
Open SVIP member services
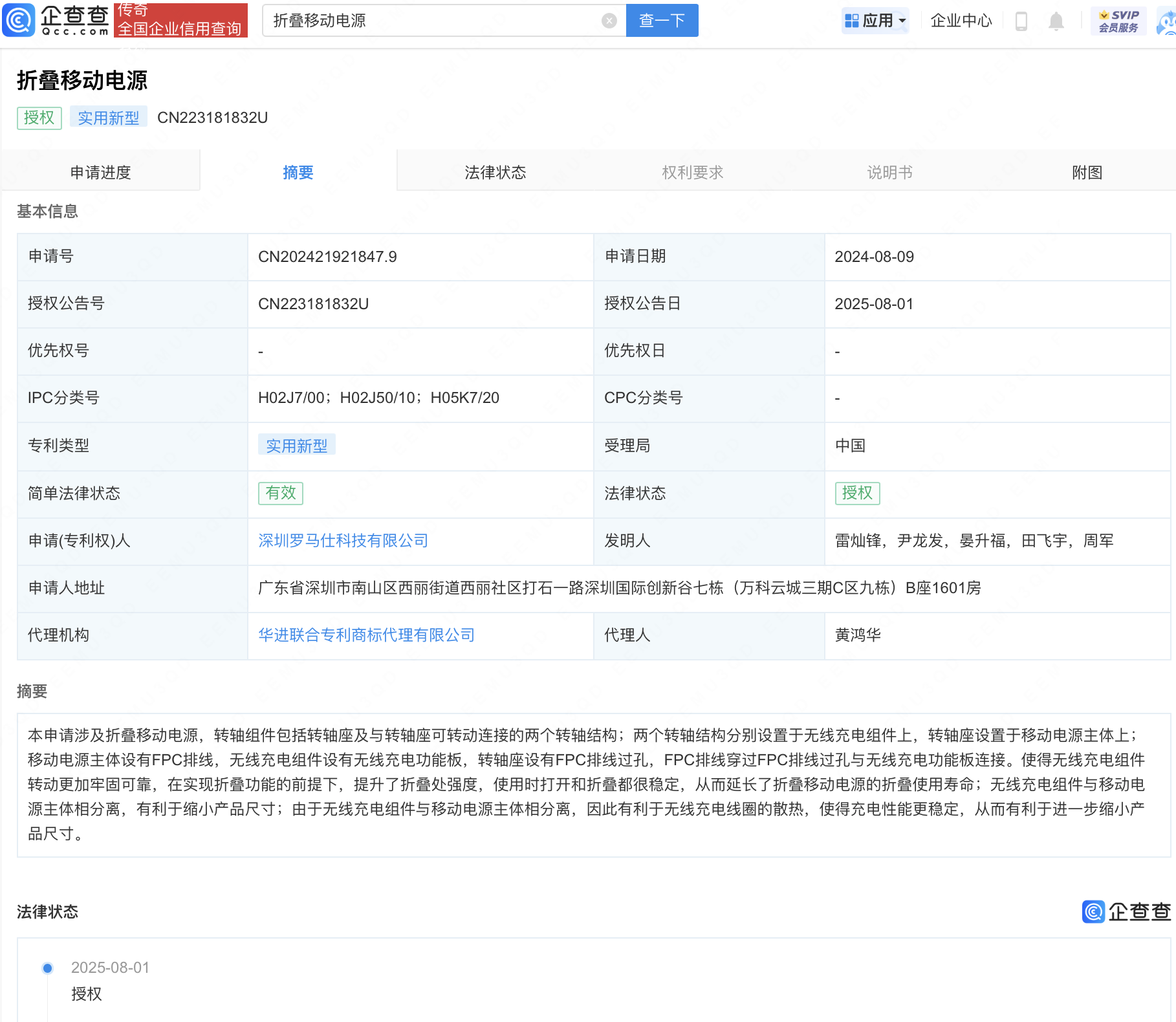[x=1118, y=21]
